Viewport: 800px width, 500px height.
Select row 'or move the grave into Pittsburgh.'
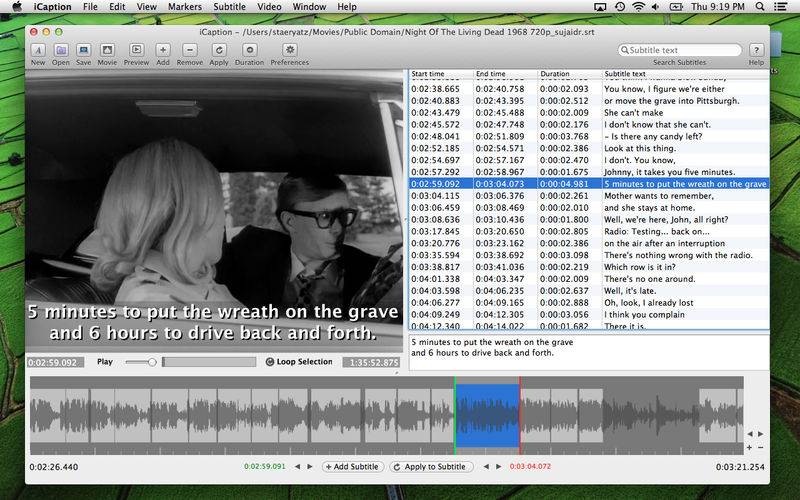click(x=589, y=101)
